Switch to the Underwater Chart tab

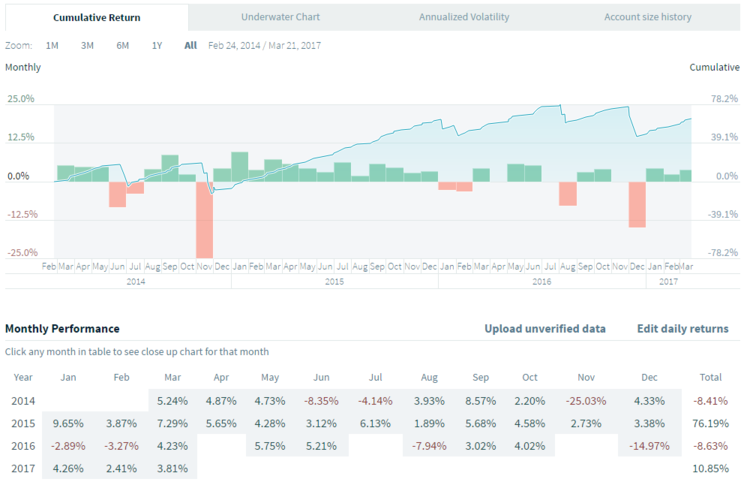[281, 17]
